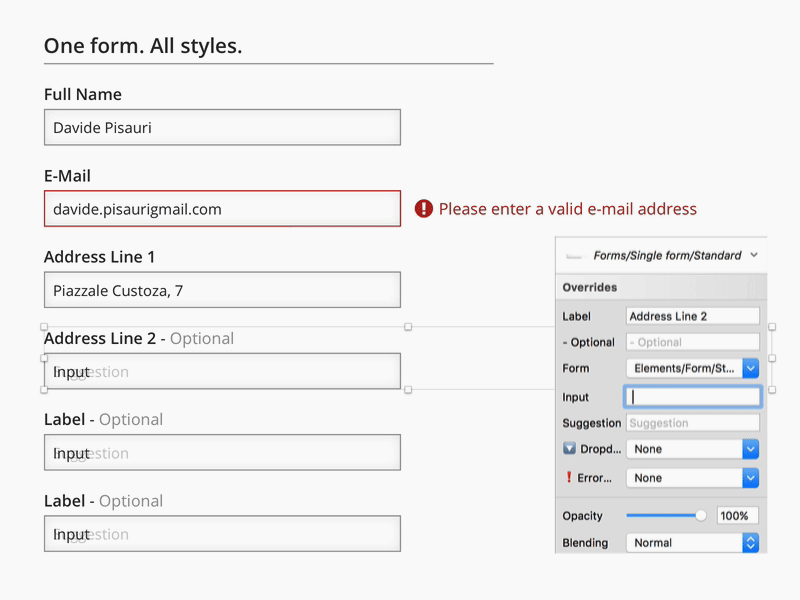The height and width of the screenshot is (600, 800).
Task: Click the blue Dropdown icon in Overrides
Action: [569, 449]
